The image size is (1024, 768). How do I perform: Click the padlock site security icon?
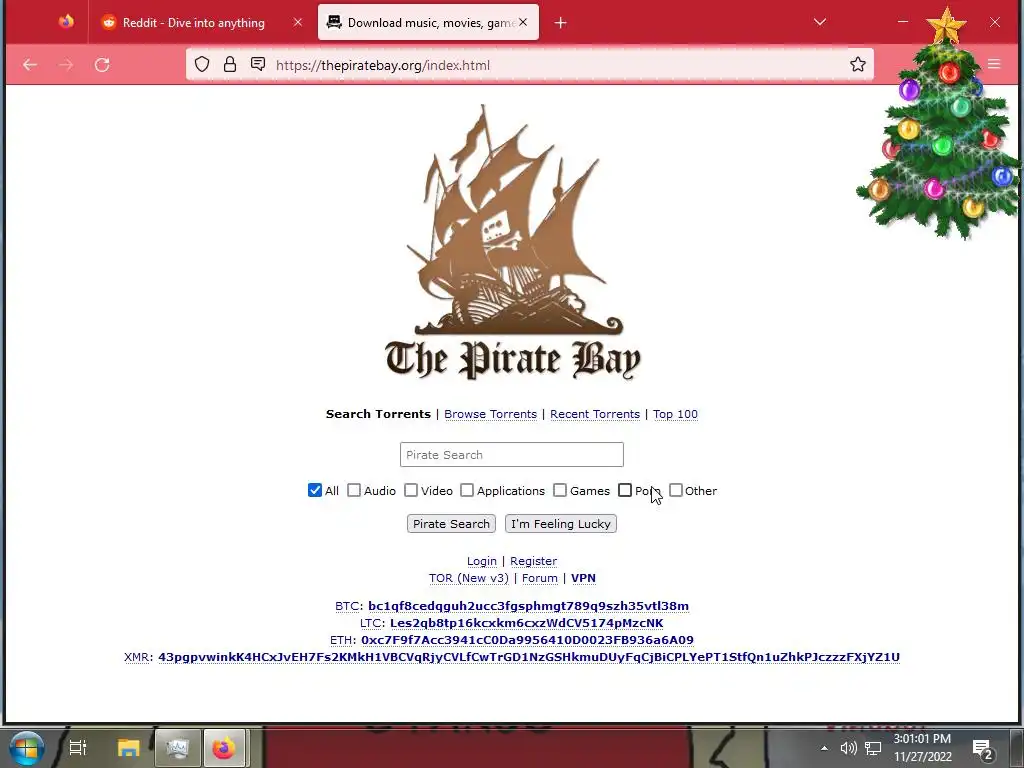pyautogui.click(x=230, y=64)
